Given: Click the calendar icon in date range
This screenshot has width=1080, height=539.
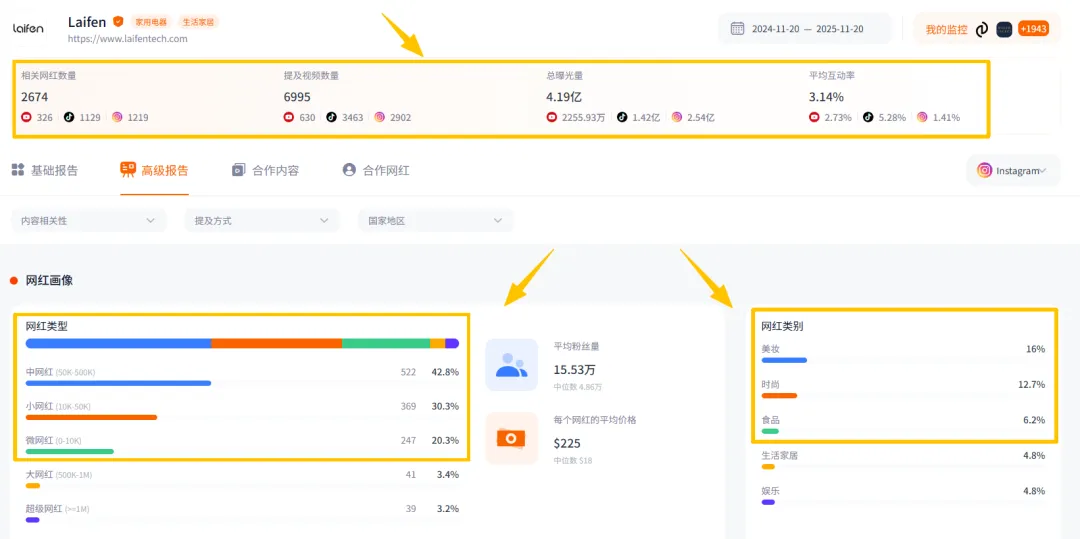Looking at the screenshot, I should point(737,29).
